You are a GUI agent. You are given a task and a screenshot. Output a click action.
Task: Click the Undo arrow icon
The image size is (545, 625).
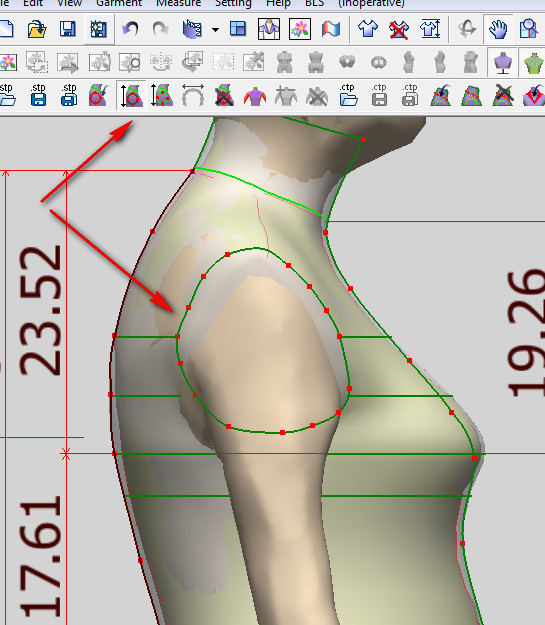130,29
